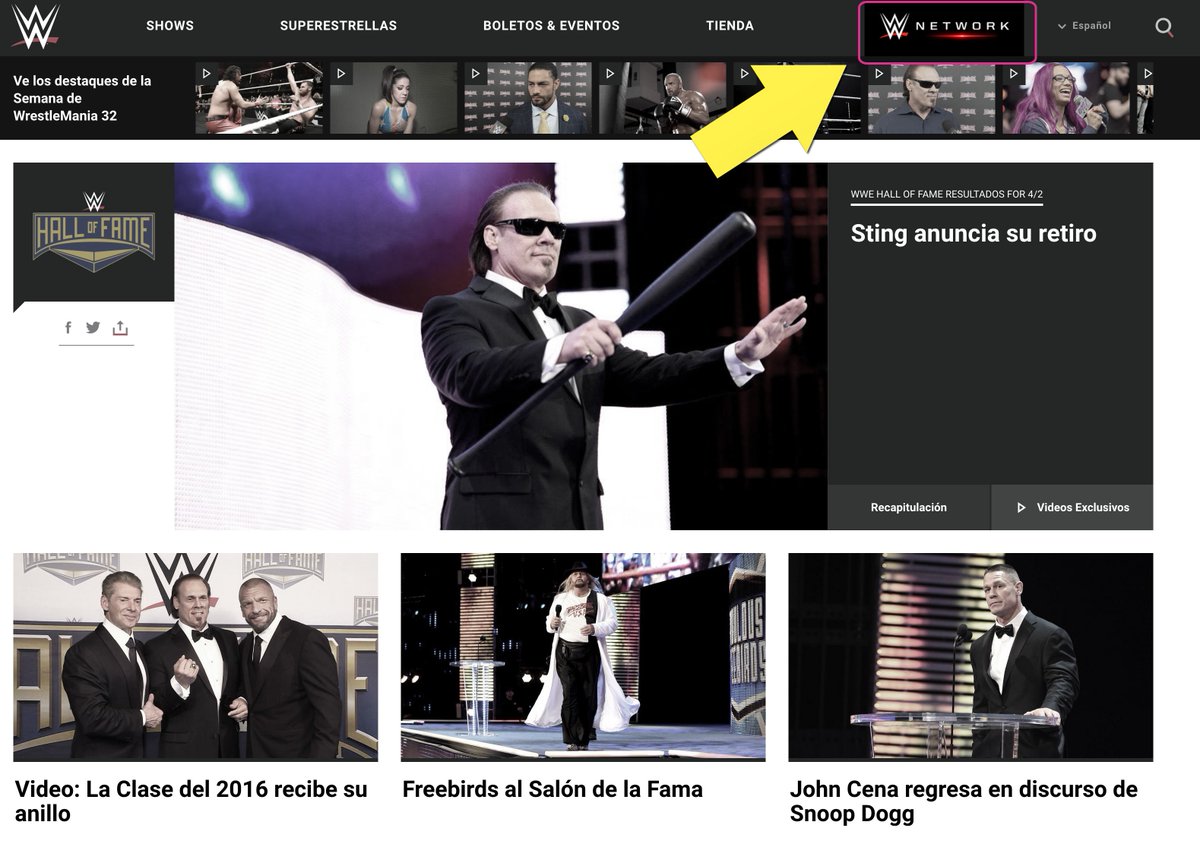1200x844 pixels.
Task: Open the Hall of Fame logo badge
Action: pos(93,232)
